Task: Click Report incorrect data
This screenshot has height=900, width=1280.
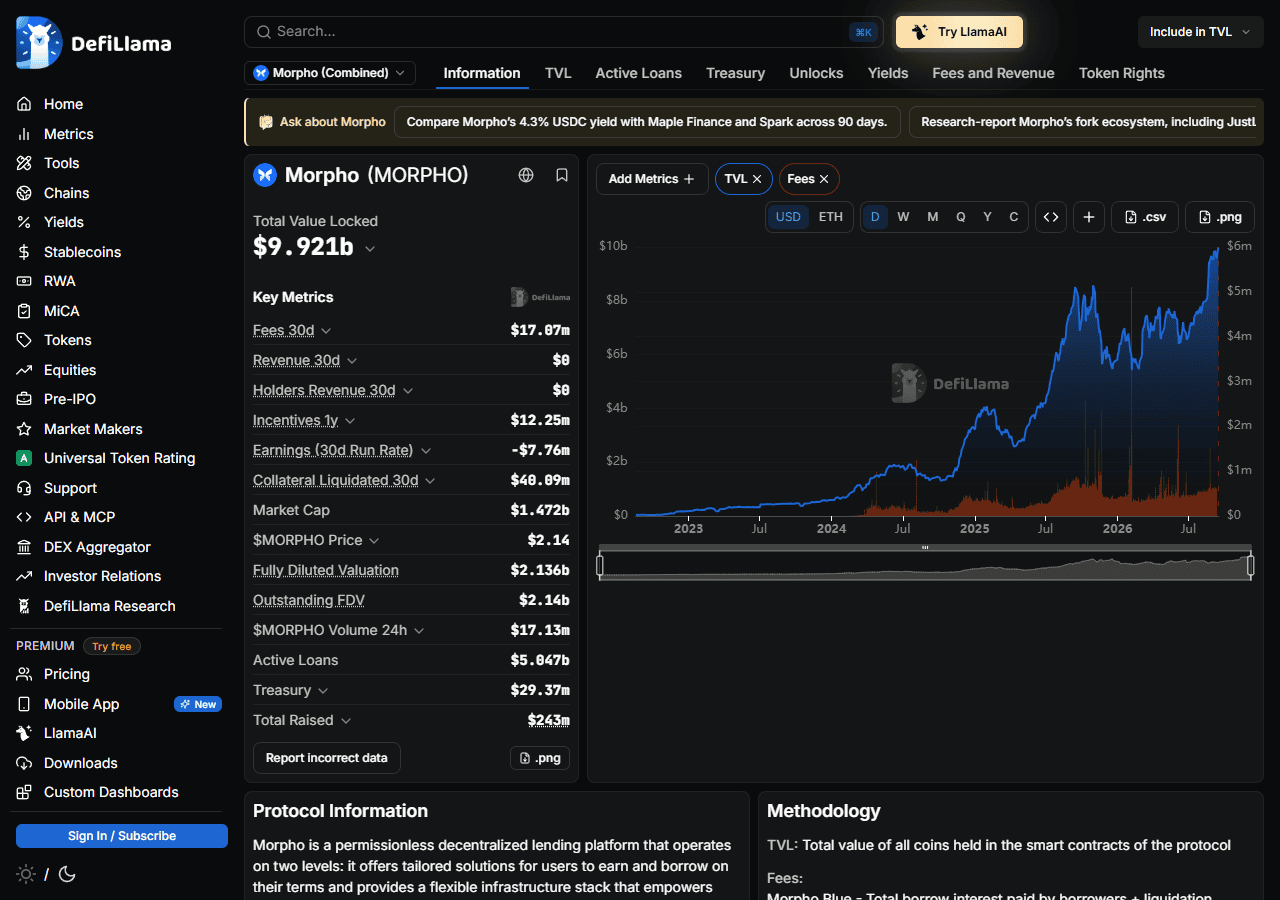Action: (327, 758)
